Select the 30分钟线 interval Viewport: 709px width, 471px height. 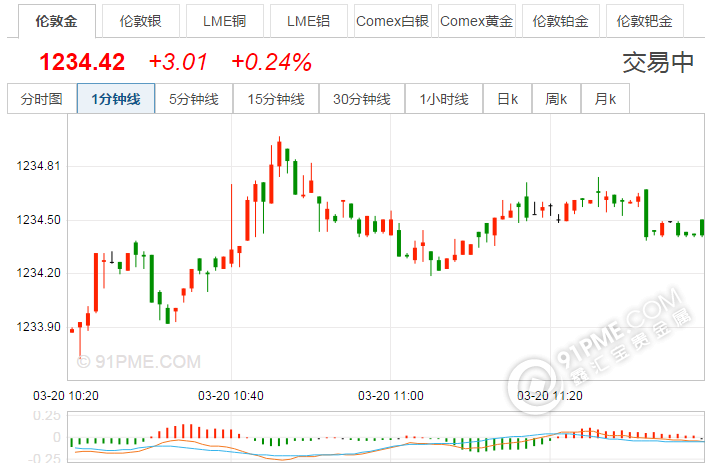362,99
